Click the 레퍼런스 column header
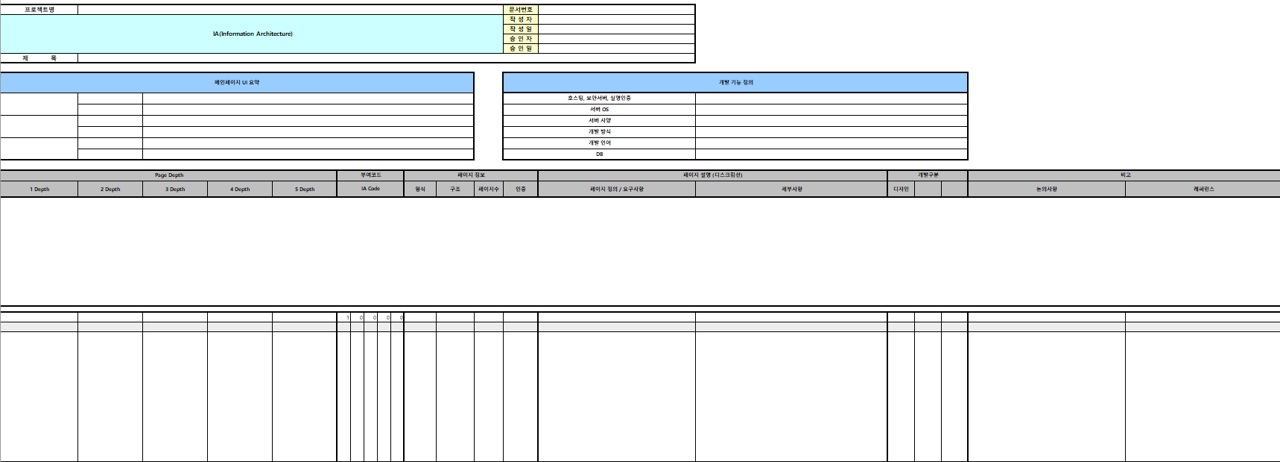Image resolution: width=1280 pixels, height=462 pixels. click(1202, 188)
